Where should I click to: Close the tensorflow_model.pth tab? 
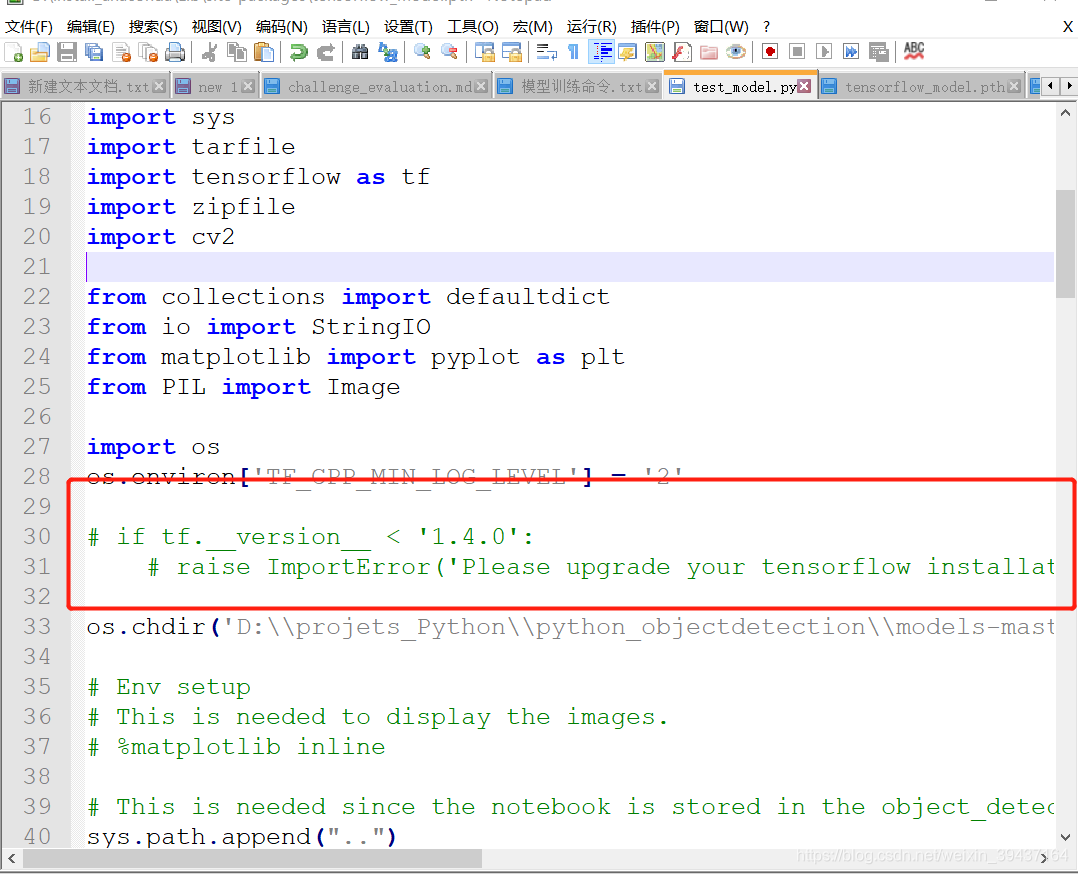[1013, 86]
